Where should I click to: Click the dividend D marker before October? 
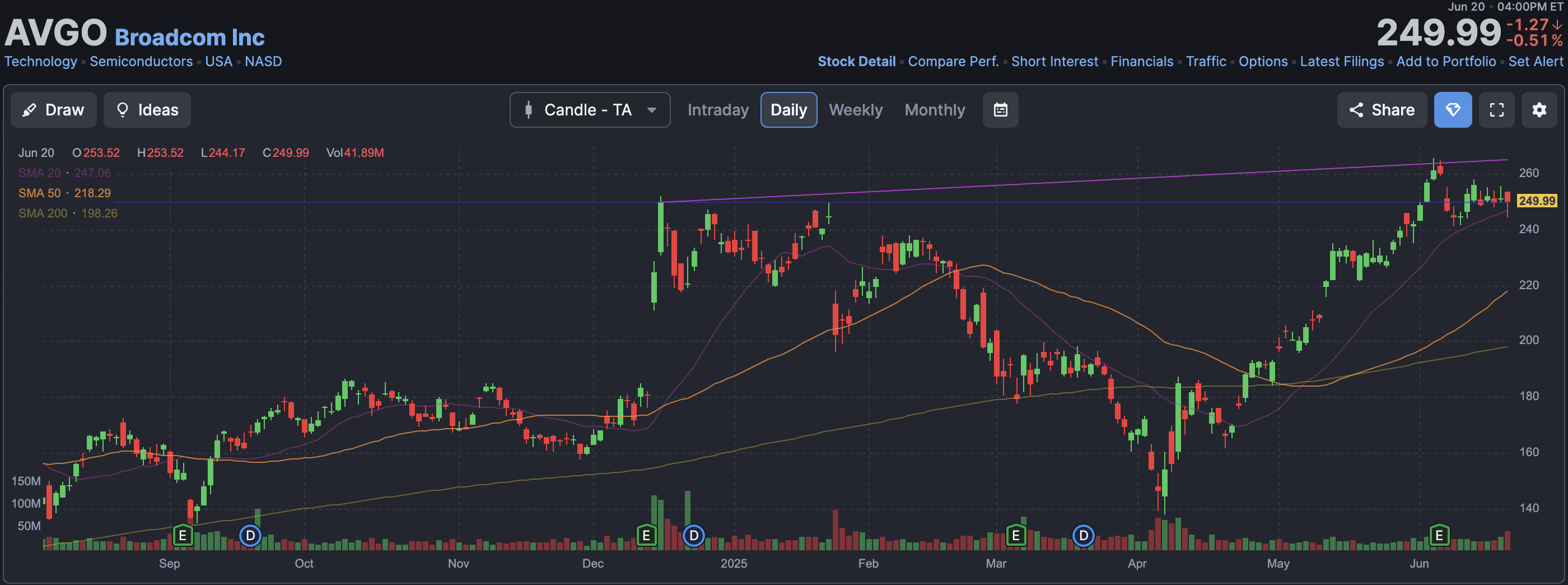point(250,536)
